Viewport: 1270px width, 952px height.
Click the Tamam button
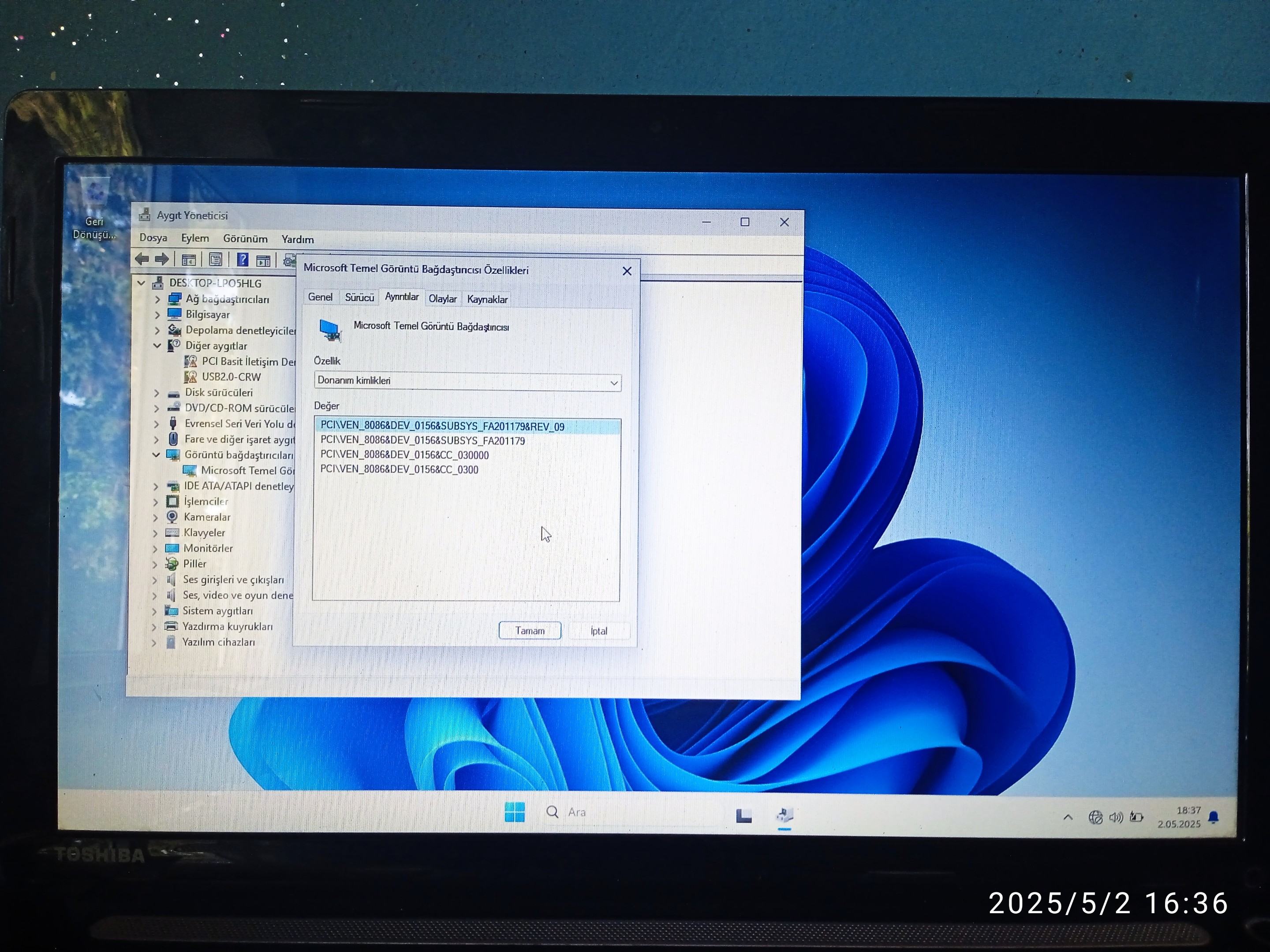click(x=530, y=631)
